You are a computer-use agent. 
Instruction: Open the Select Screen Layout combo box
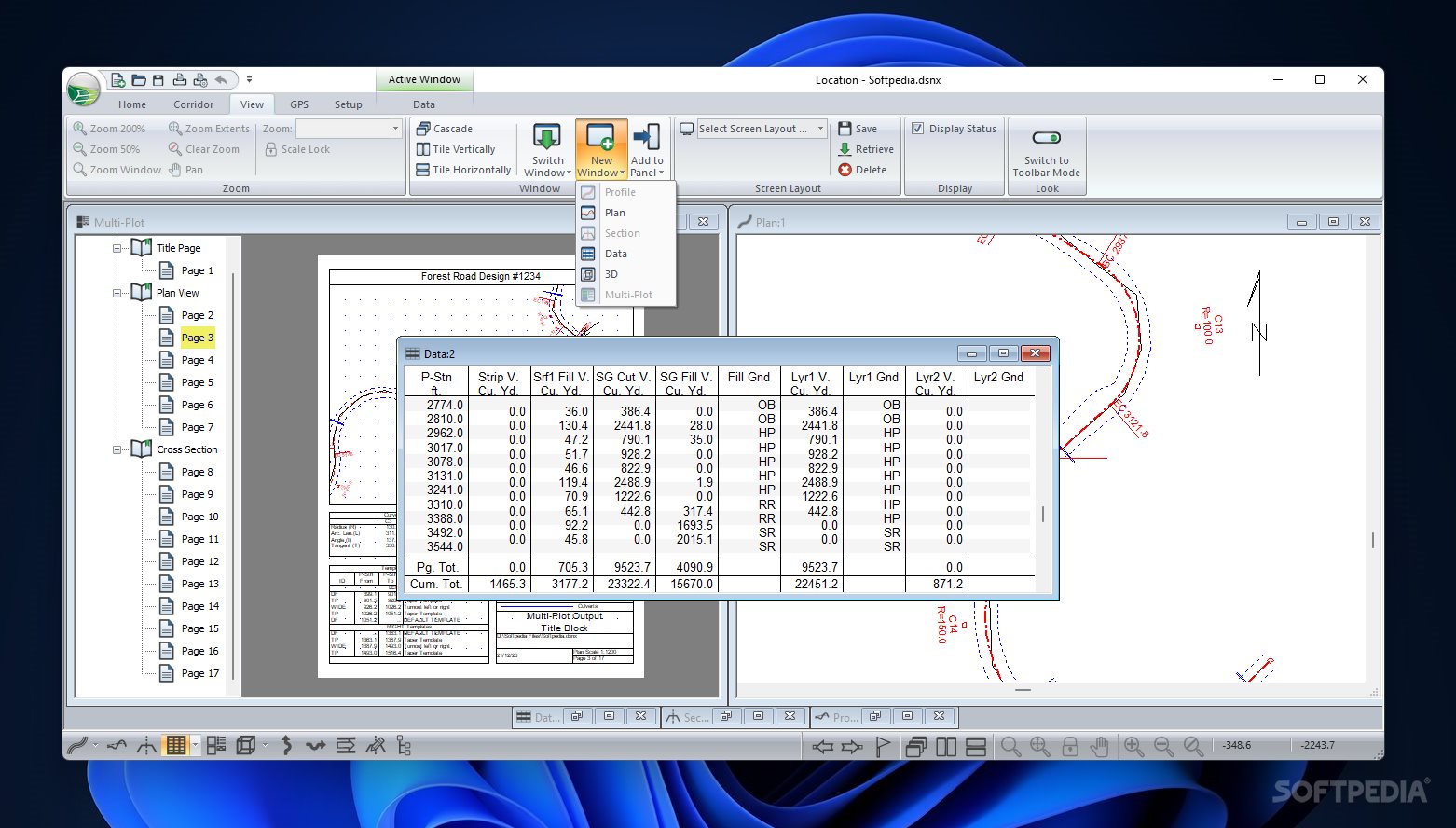pos(762,129)
